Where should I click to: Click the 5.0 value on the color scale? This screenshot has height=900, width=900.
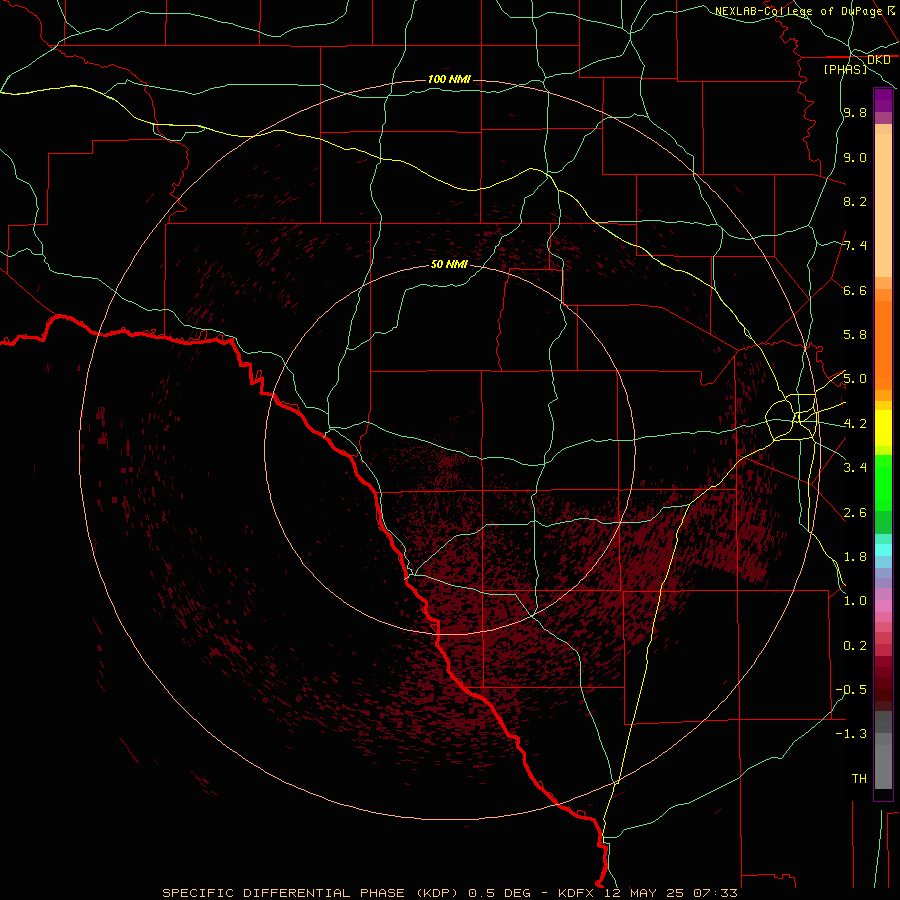click(x=855, y=379)
